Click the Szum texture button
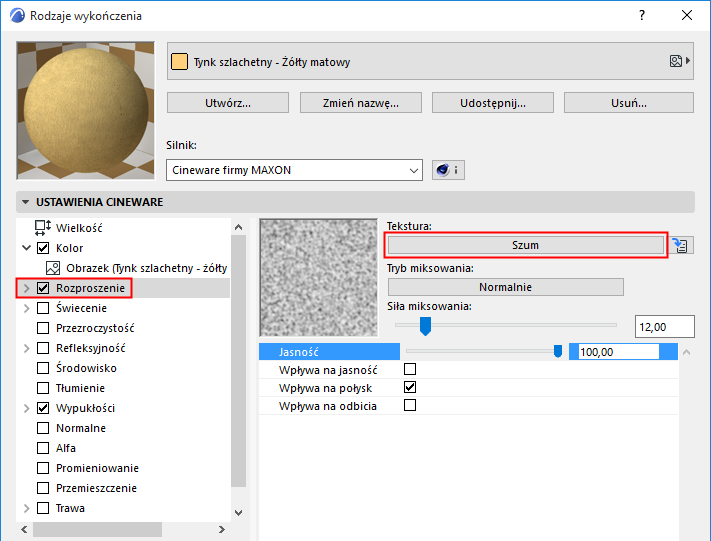The image size is (711, 541). click(526, 245)
